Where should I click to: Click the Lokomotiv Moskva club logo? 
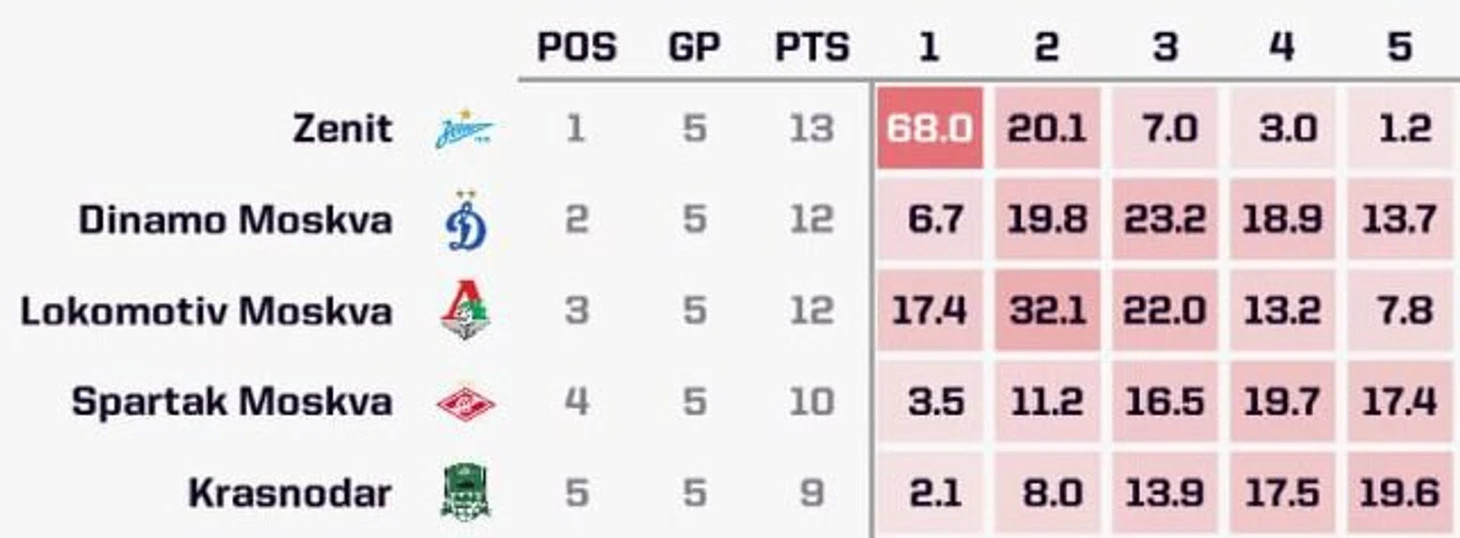coord(466,312)
